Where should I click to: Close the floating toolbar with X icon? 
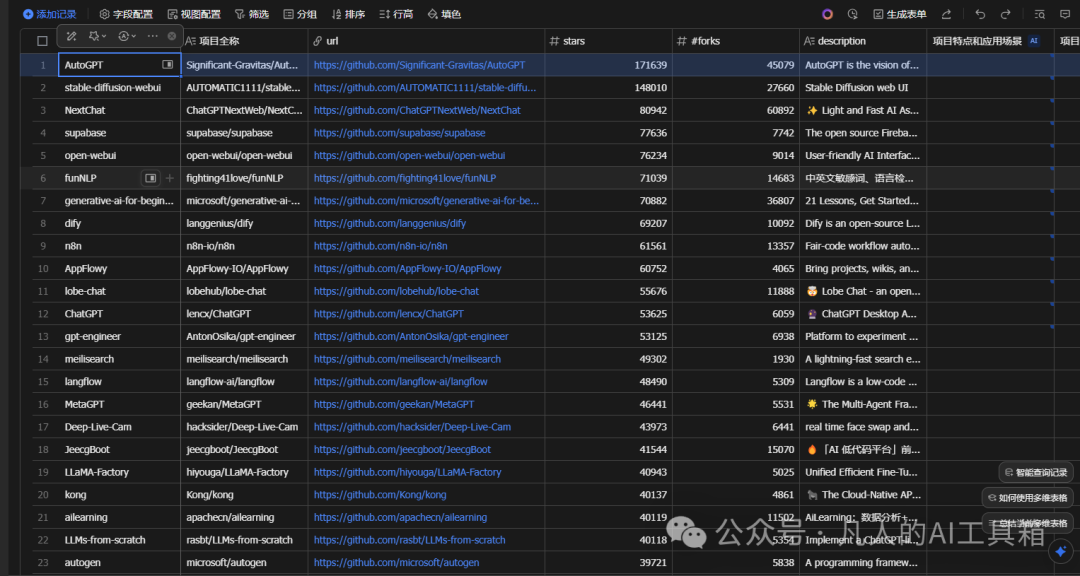click(x=172, y=36)
